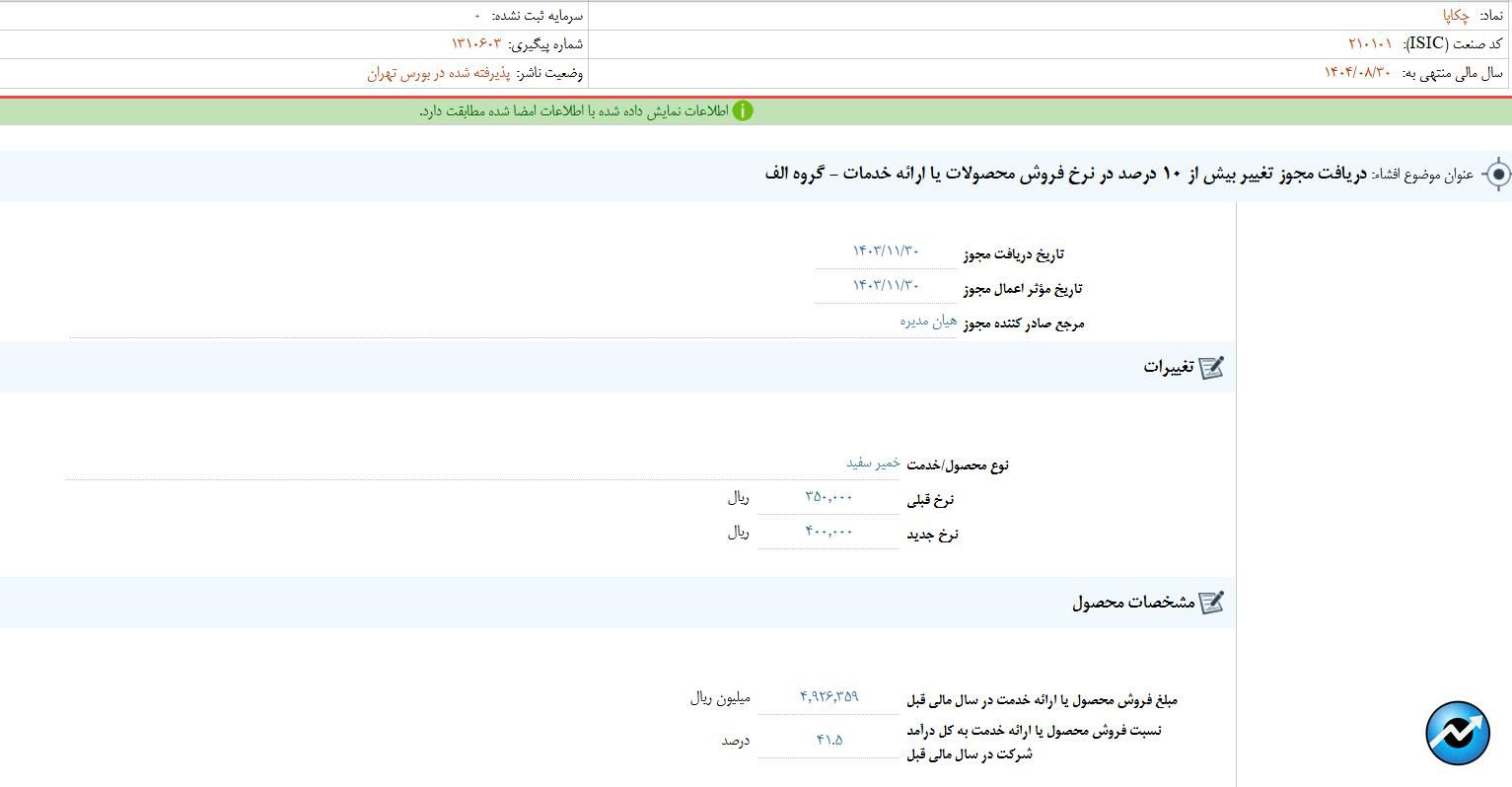Image resolution: width=1512 pixels, height=787 pixels.
Task: Click the تغییرات section heading text
Action: click(x=1169, y=367)
